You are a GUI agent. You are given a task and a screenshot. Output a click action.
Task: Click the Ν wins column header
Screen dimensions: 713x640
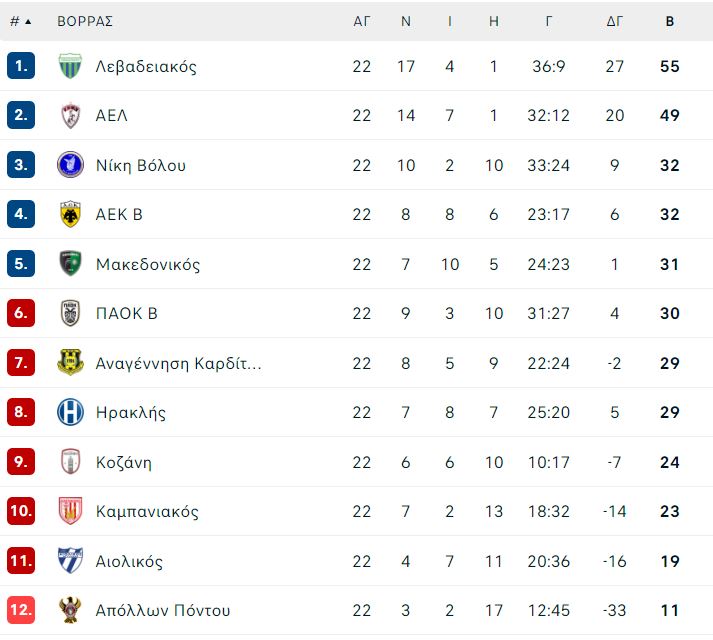pyautogui.click(x=406, y=21)
